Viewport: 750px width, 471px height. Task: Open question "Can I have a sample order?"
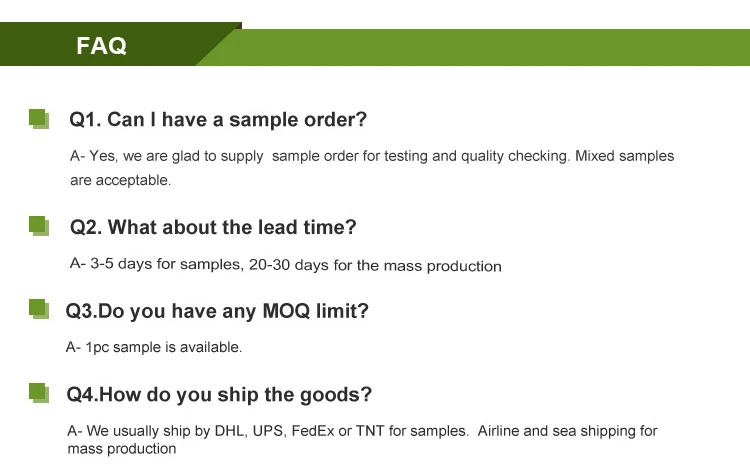(x=218, y=120)
